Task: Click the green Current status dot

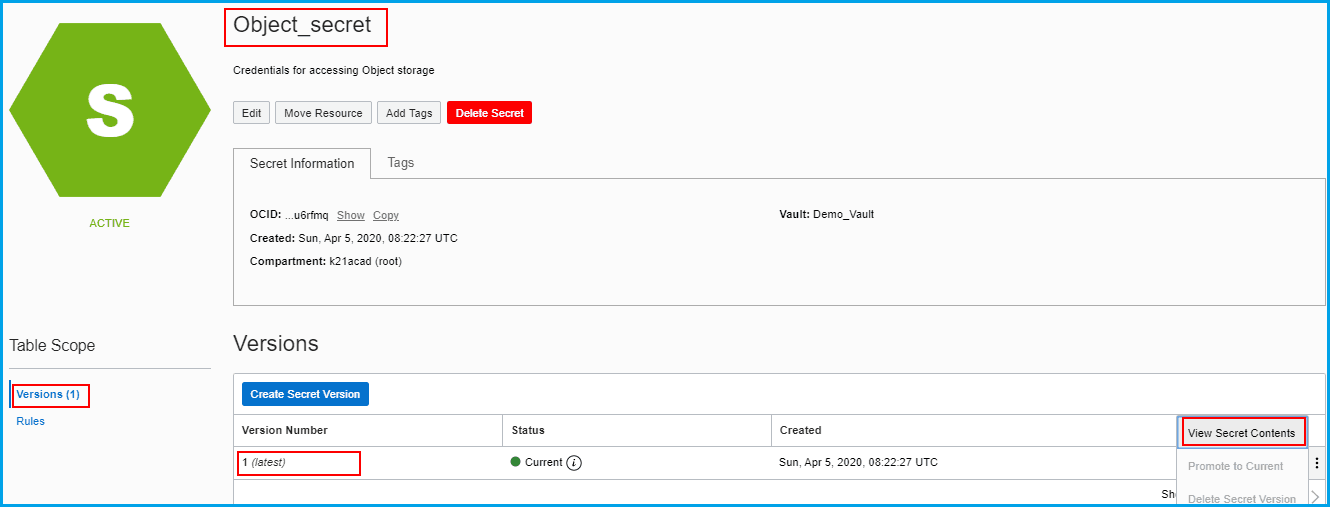Action: (516, 463)
